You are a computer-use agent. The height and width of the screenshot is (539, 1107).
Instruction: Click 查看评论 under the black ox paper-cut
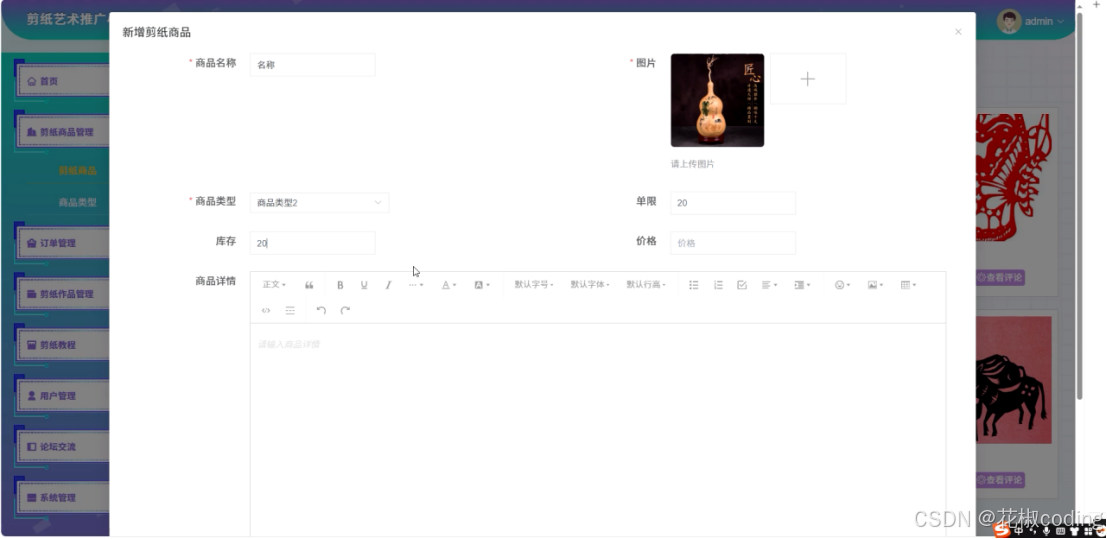point(1000,480)
